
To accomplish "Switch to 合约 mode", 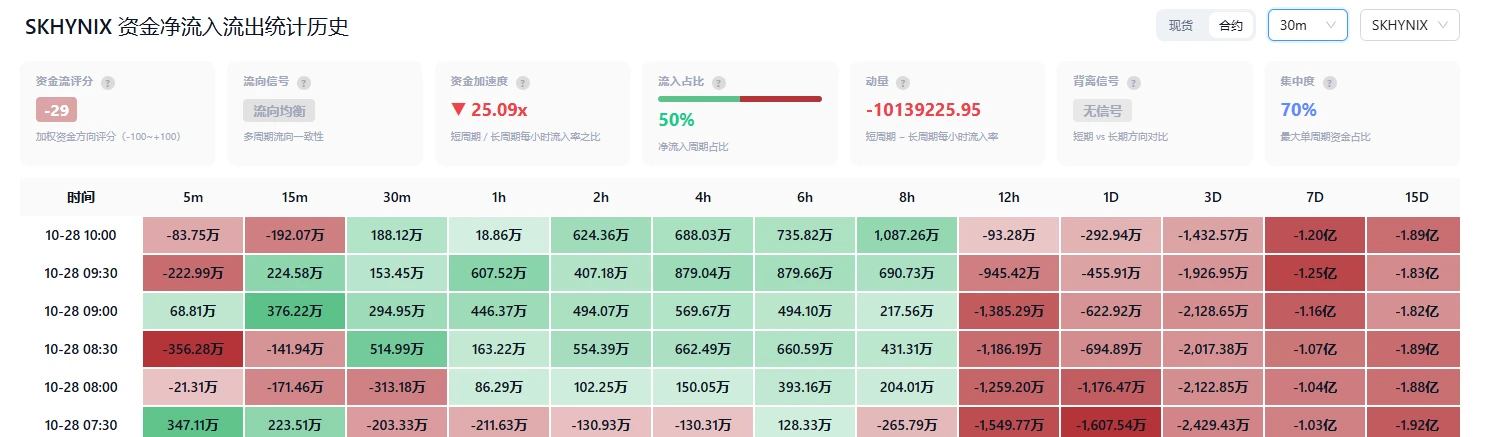I will coord(1230,25).
